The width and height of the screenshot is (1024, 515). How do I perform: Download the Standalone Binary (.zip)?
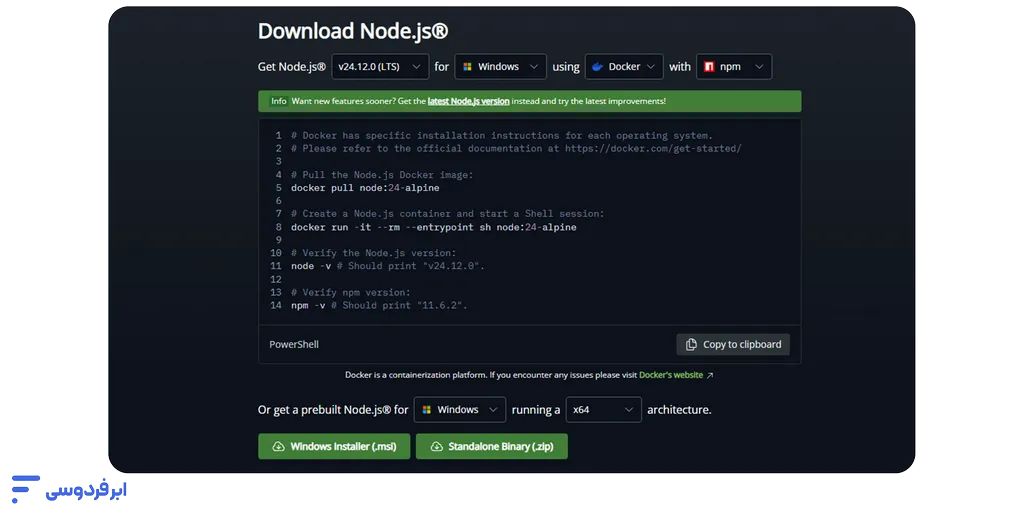492,446
